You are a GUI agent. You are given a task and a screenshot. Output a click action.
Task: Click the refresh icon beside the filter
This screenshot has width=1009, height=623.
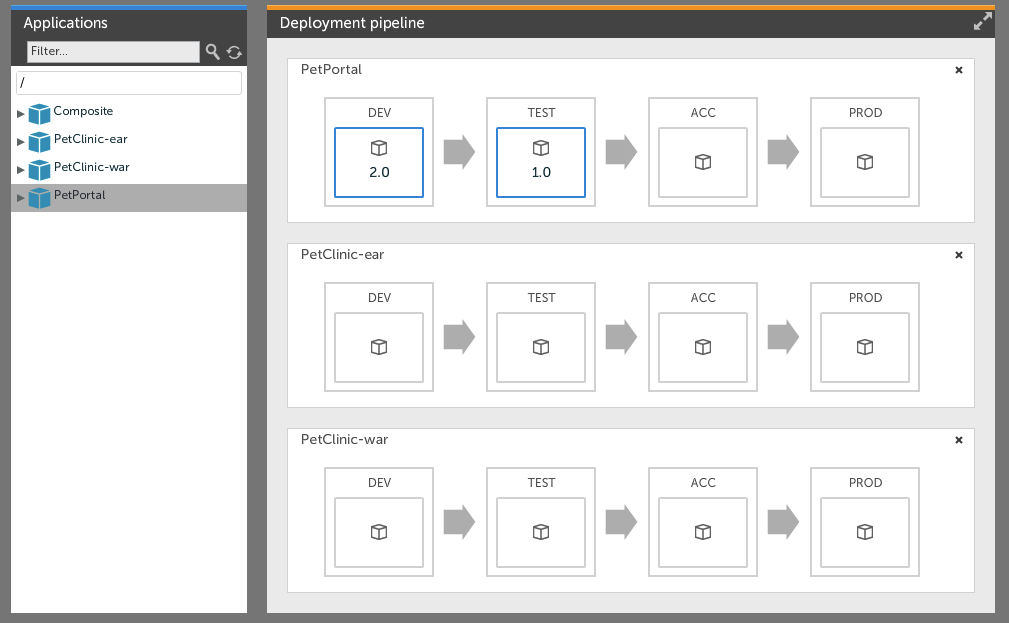click(234, 52)
